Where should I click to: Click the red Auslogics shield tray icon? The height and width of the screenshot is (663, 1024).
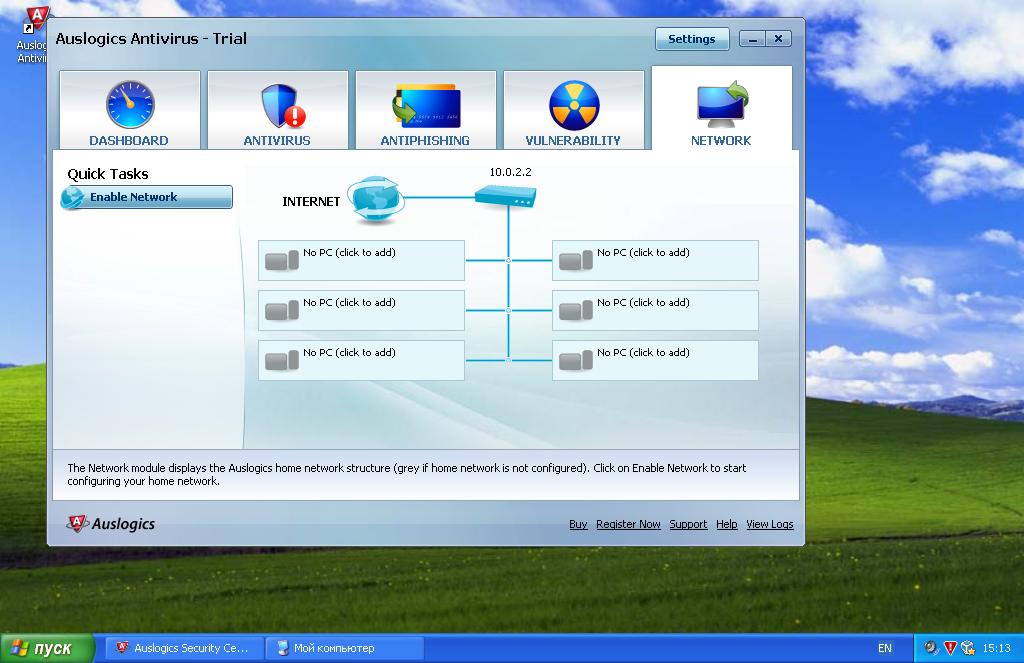pos(950,648)
